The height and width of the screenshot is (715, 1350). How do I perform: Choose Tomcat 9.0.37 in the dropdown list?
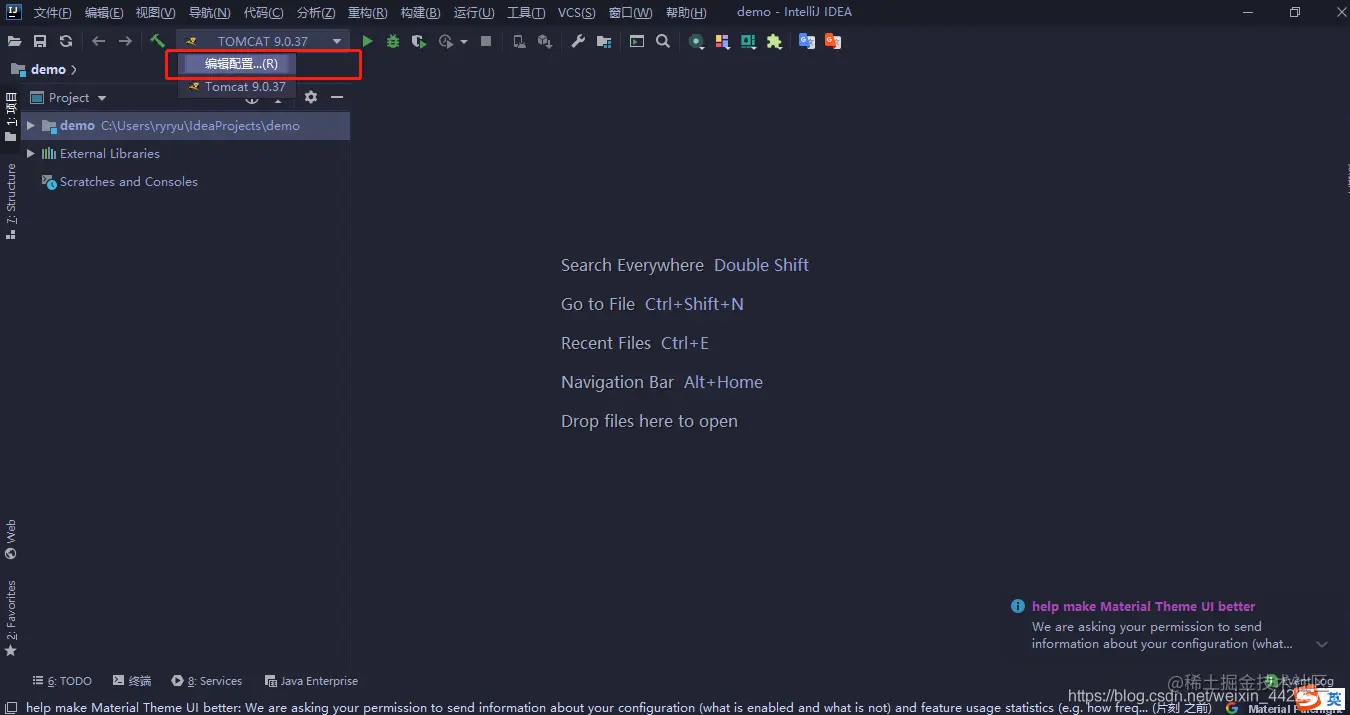point(237,87)
